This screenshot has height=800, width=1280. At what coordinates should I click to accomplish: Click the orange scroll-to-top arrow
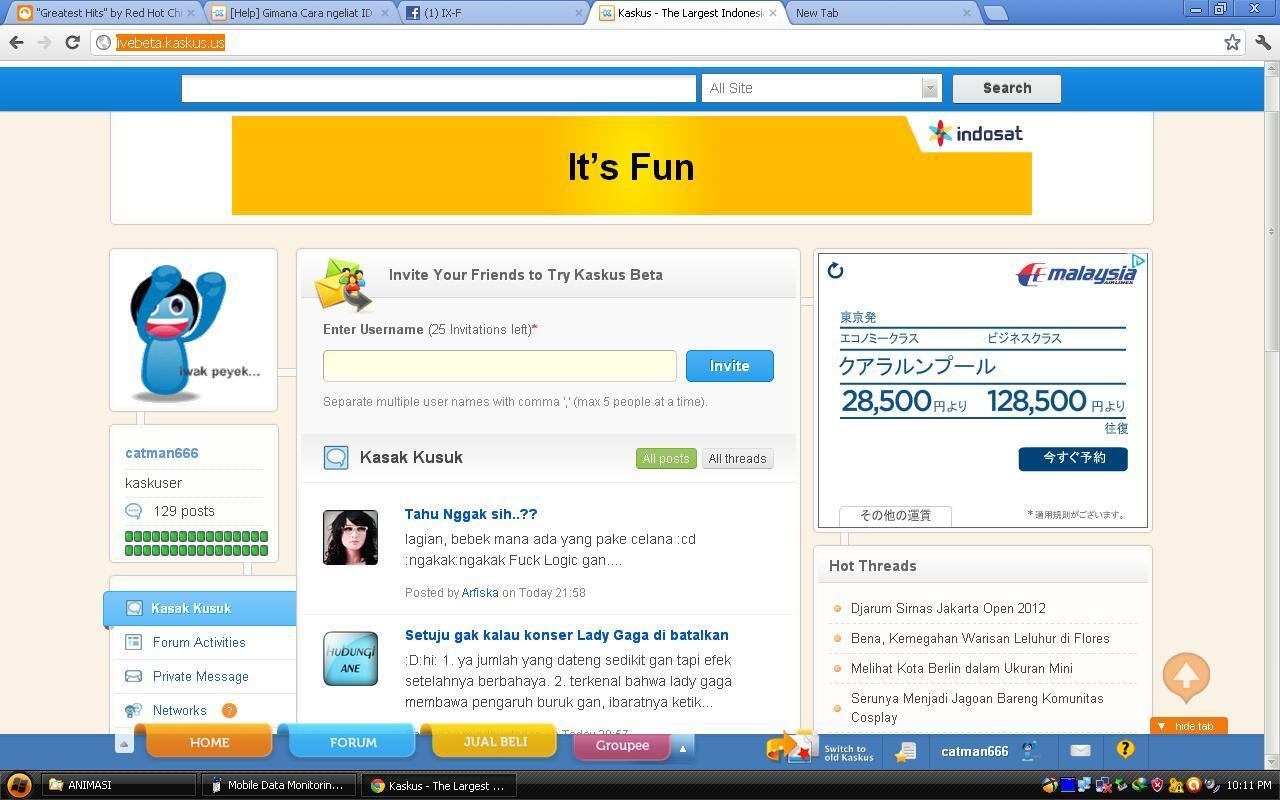1186,678
